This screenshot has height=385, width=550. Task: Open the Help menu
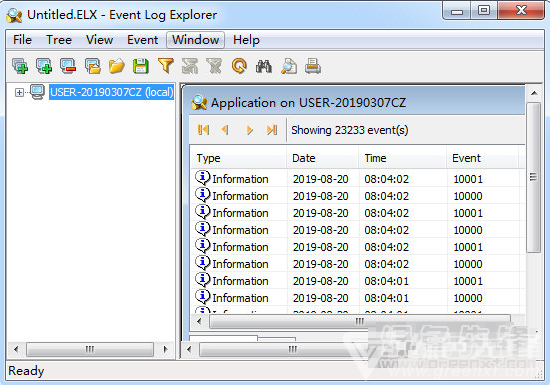(246, 40)
